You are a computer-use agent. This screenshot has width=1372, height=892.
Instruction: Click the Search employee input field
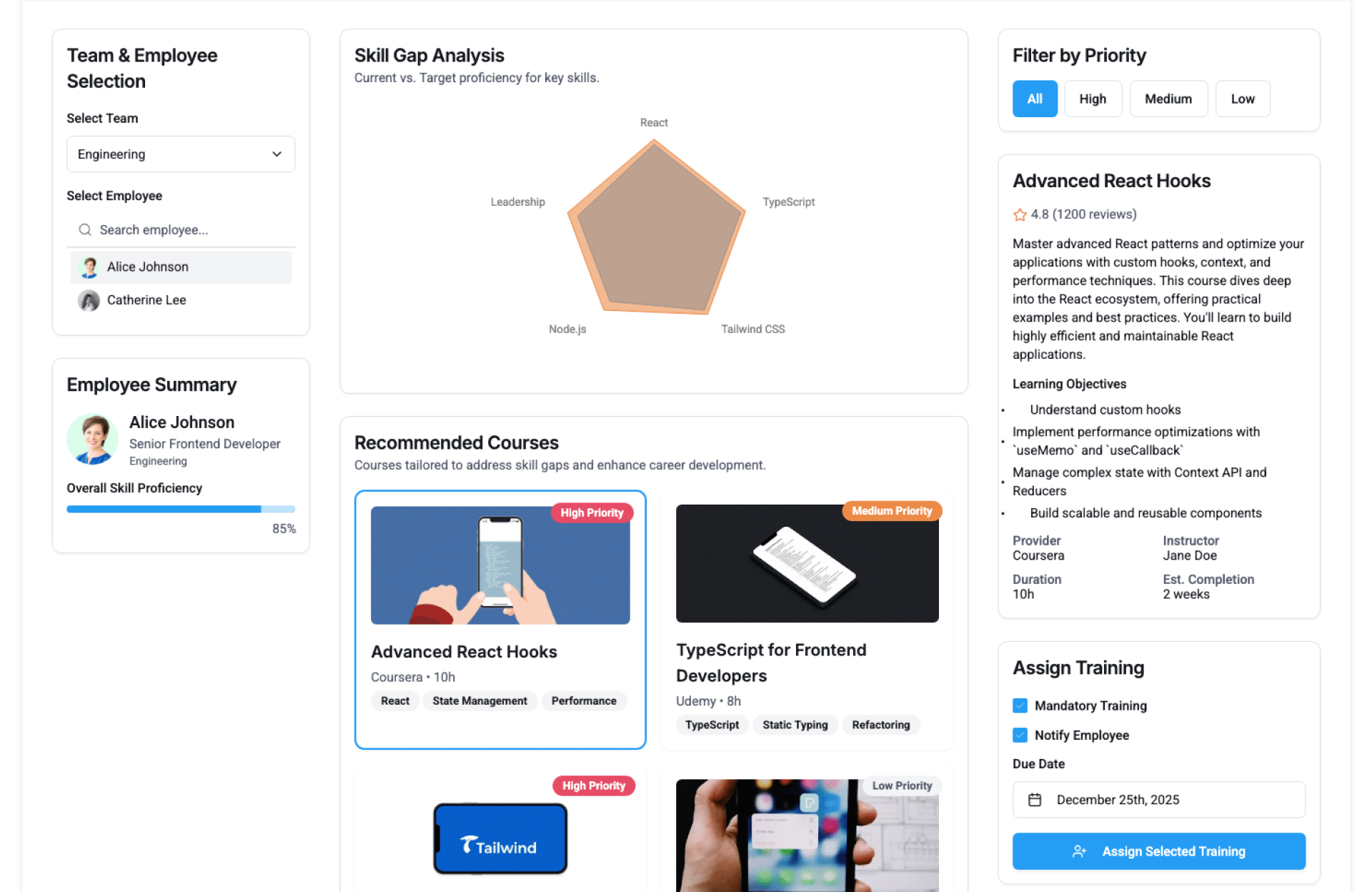(181, 229)
